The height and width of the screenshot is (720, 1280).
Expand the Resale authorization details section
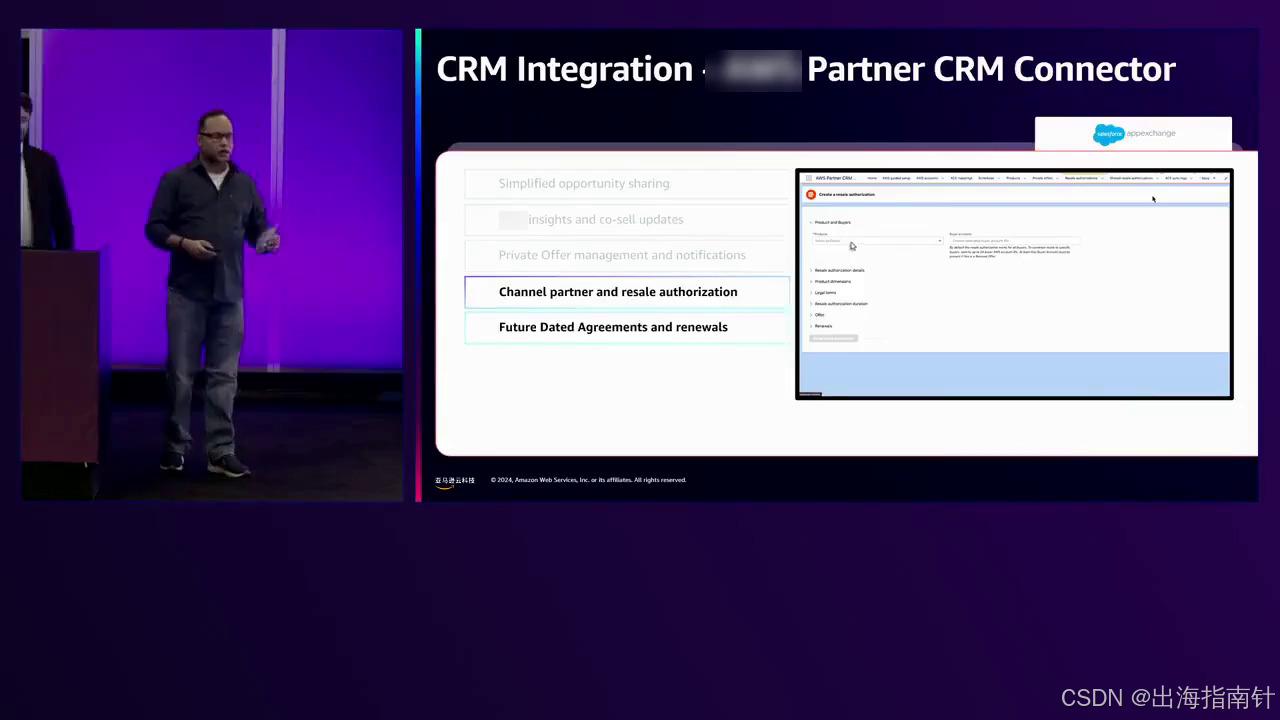click(838, 270)
